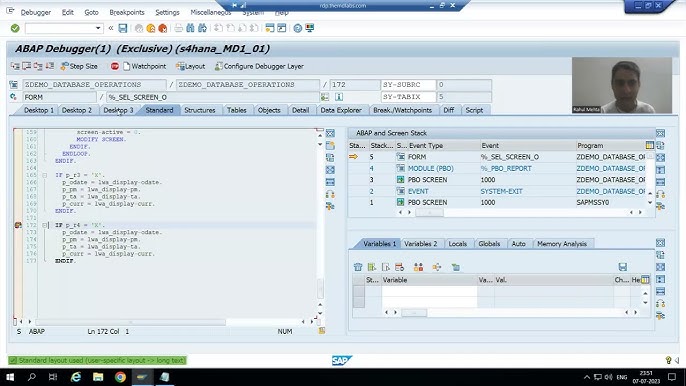Collapse the IF p_r4 code block

pyautogui.click(x=45, y=225)
